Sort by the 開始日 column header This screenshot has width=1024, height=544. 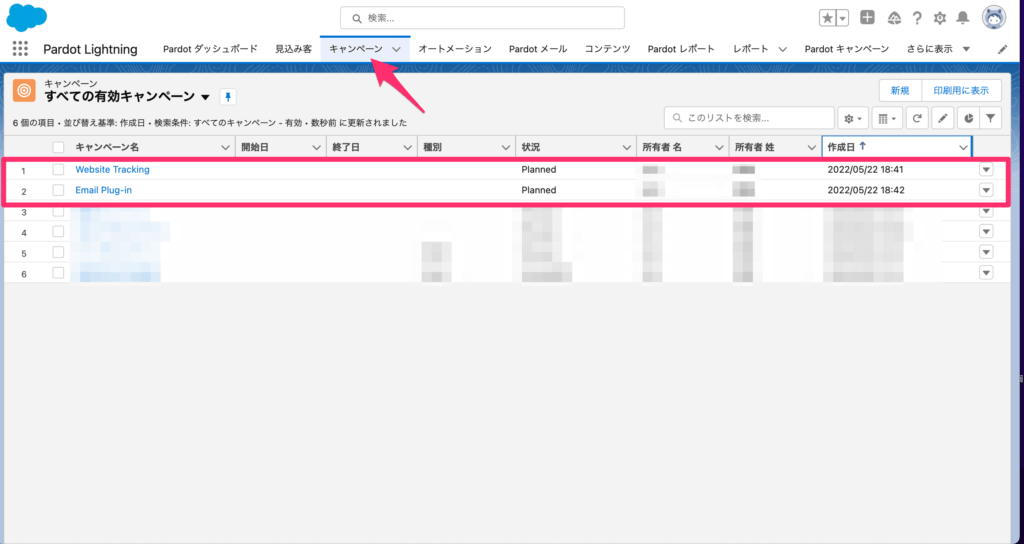pyautogui.click(x=255, y=148)
